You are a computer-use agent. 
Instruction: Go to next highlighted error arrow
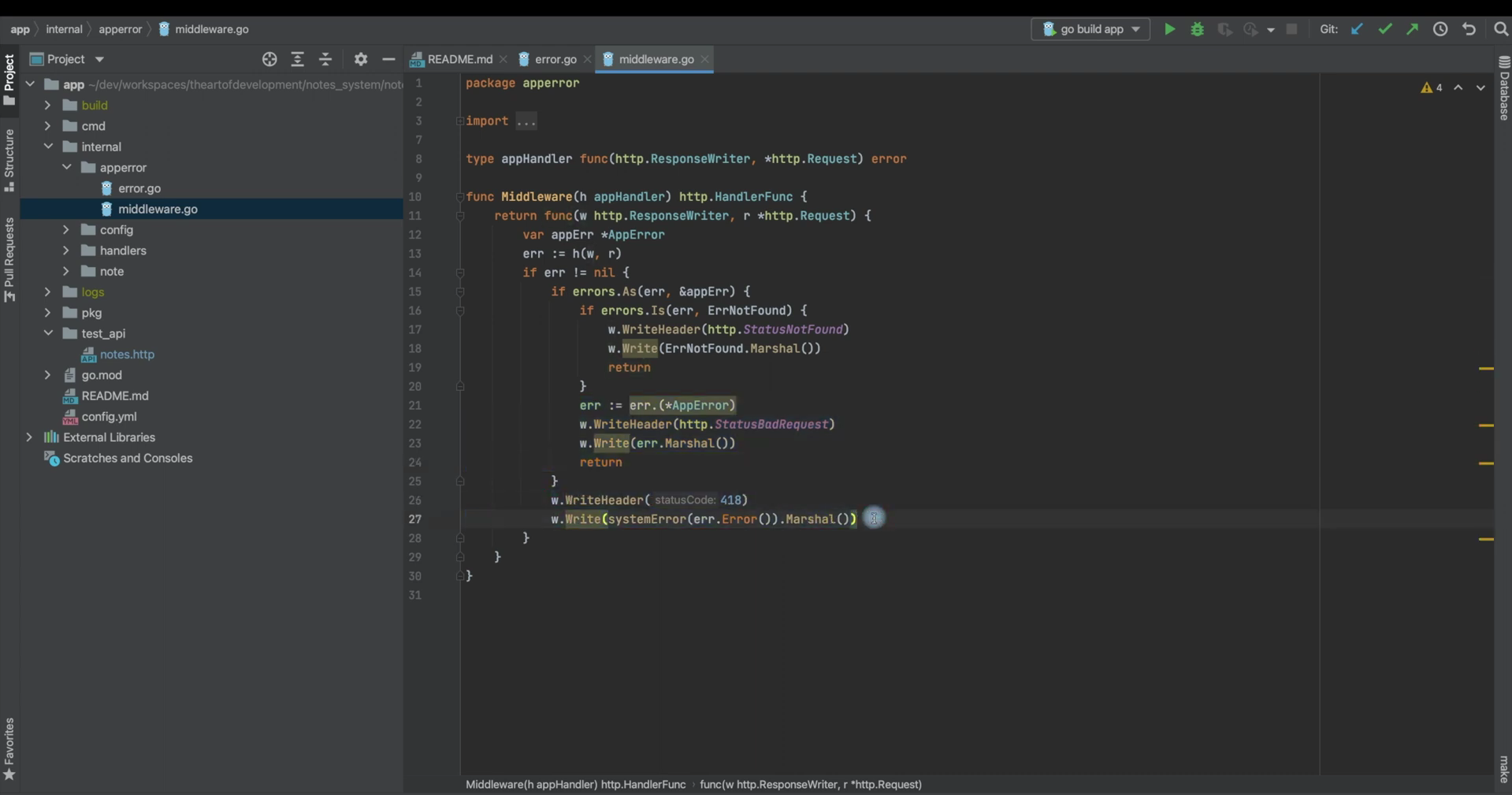[x=1480, y=87]
